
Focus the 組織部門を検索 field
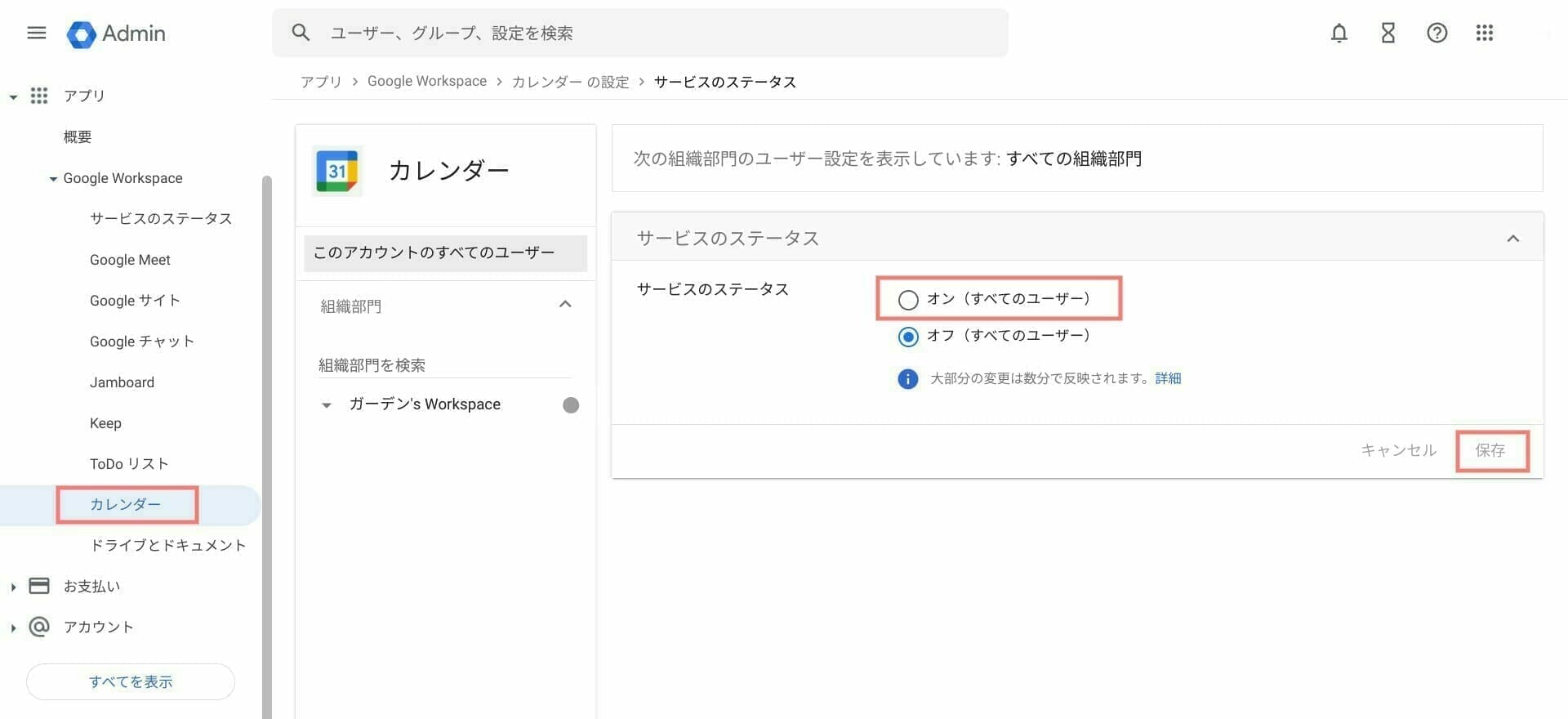pos(444,365)
